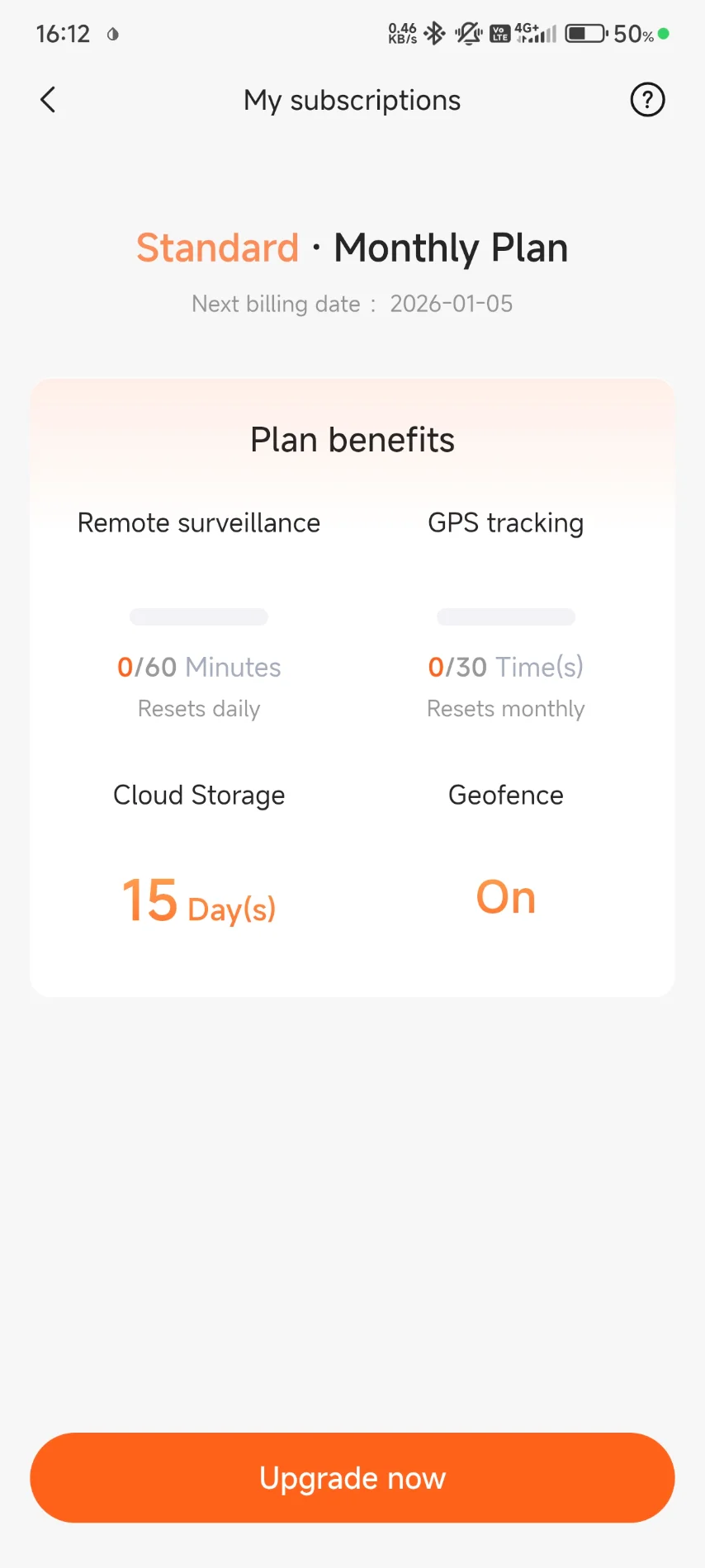Tap the battery indicator icon
The height and width of the screenshot is (1568, 705).
(586, 34)
